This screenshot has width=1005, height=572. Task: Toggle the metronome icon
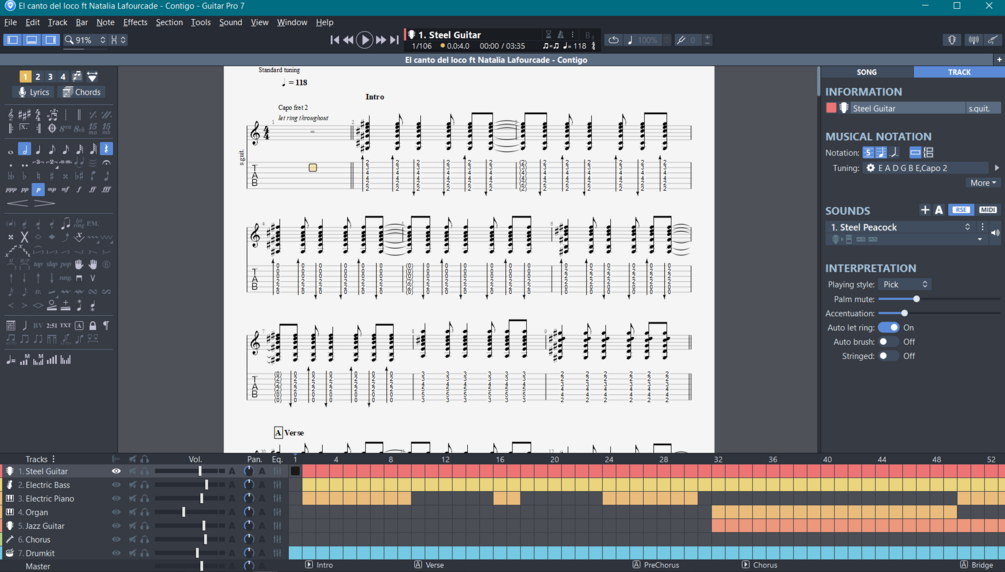click(560, 35)
